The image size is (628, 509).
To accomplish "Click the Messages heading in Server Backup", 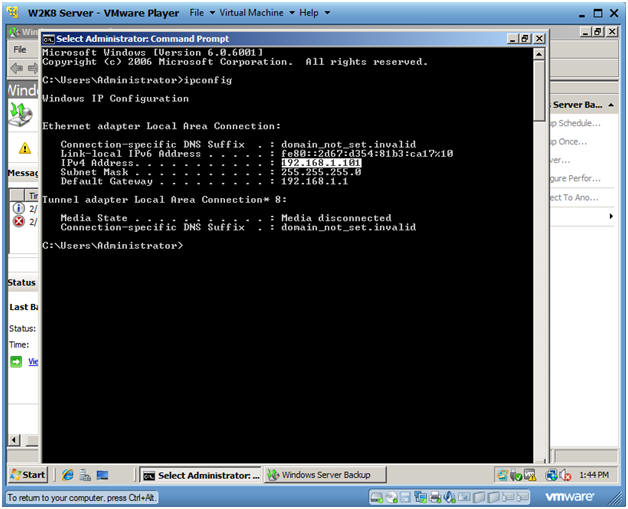I will (23, 173).
